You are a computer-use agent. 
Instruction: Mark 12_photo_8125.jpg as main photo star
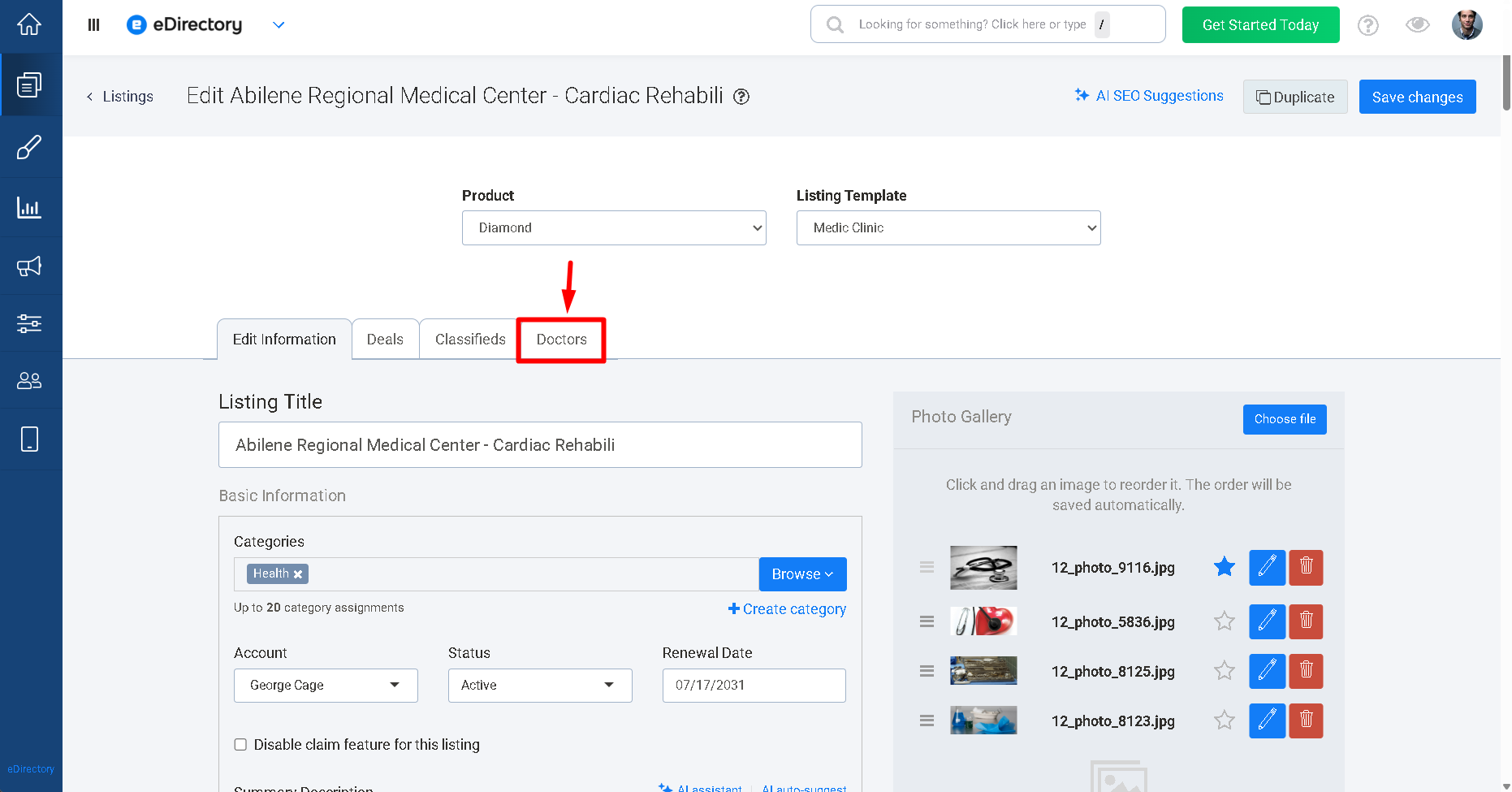(1225, 671)
